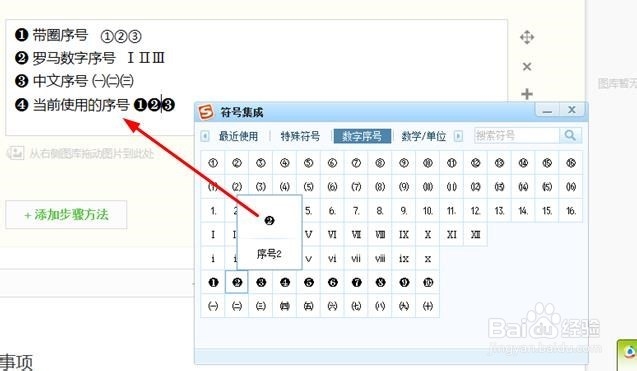
Task: Insert Roman numeral Ⅰ symbol
Action: click(x=213, y=234)
